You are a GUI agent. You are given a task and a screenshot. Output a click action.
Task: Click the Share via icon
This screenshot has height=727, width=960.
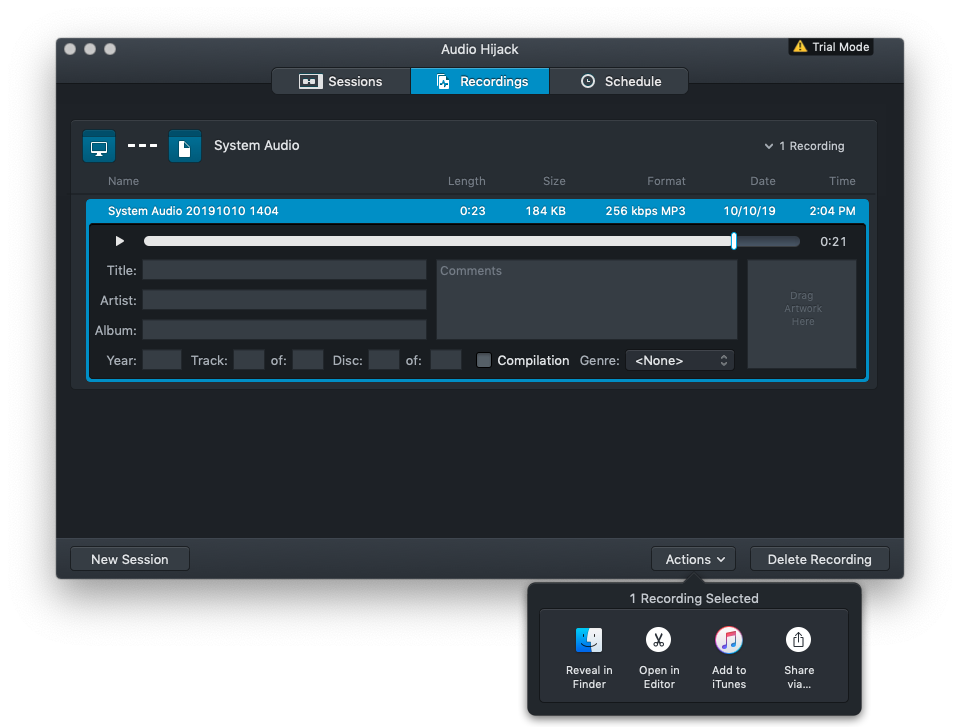click(x=798, y=640)
